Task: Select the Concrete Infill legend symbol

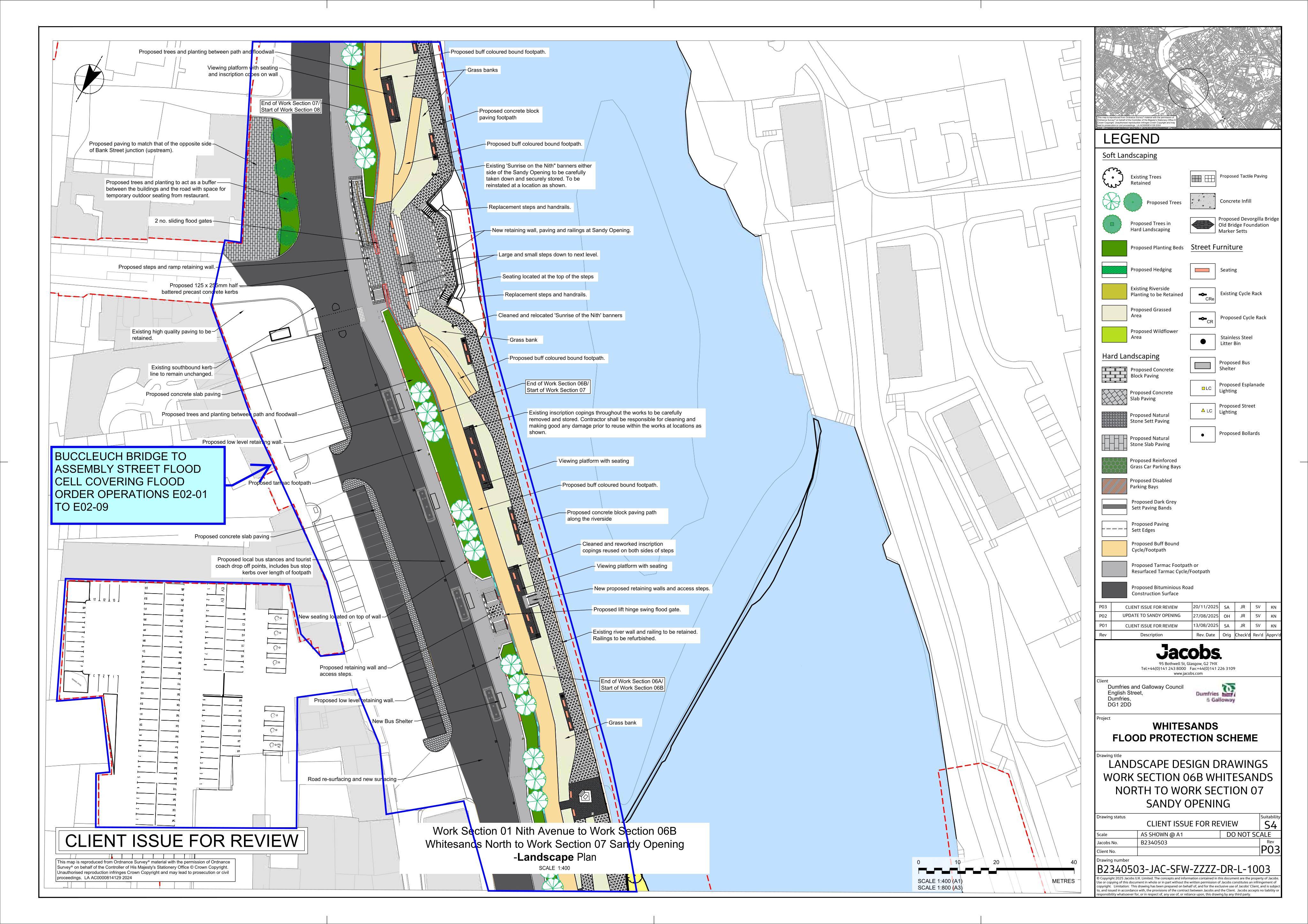Action: (x=1202, y=201)
